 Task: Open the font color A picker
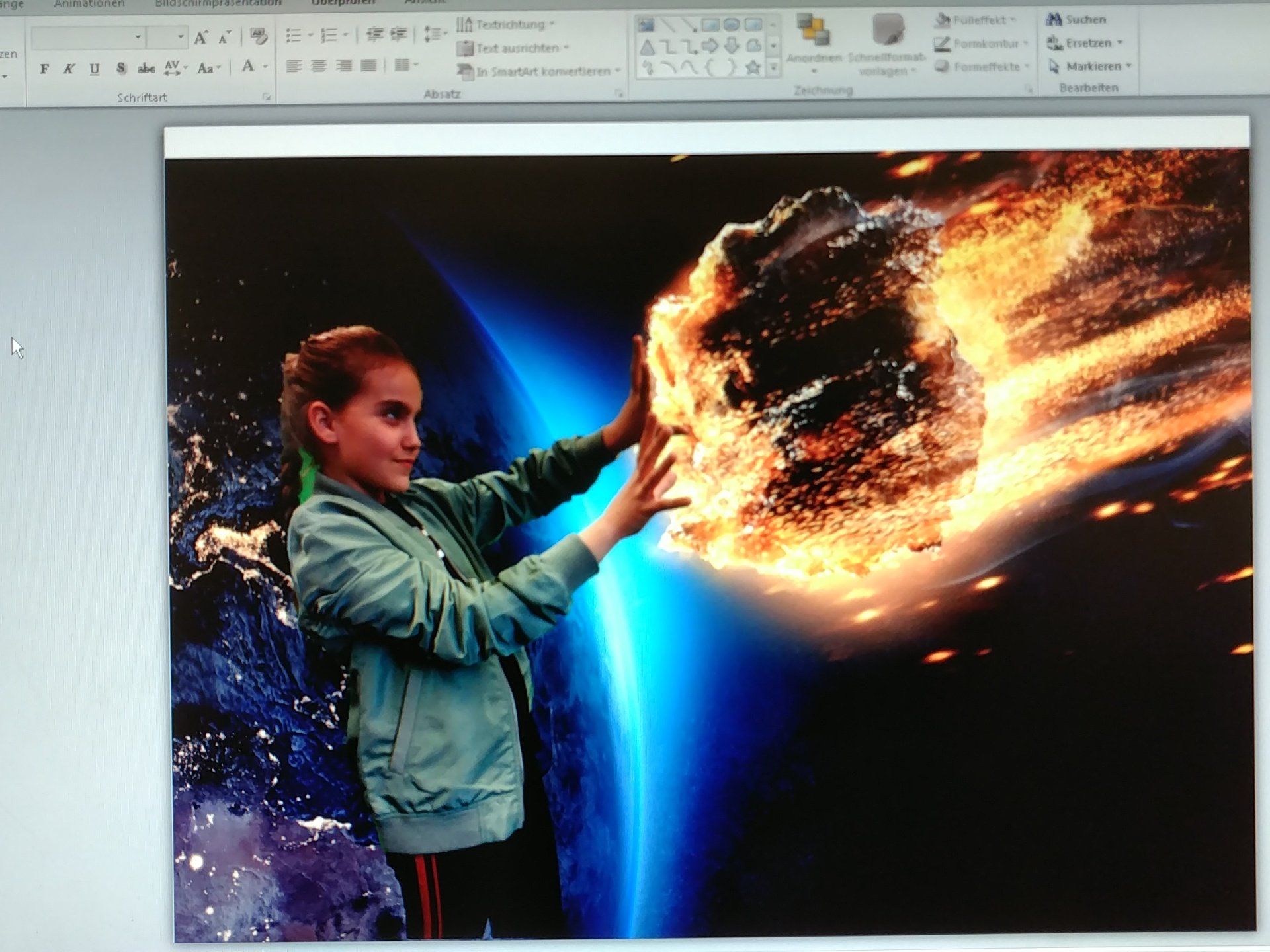248,66
